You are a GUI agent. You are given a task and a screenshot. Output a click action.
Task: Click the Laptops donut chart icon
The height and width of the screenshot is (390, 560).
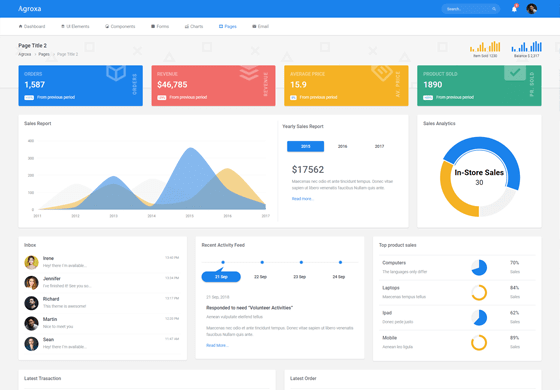coord(479,292)
